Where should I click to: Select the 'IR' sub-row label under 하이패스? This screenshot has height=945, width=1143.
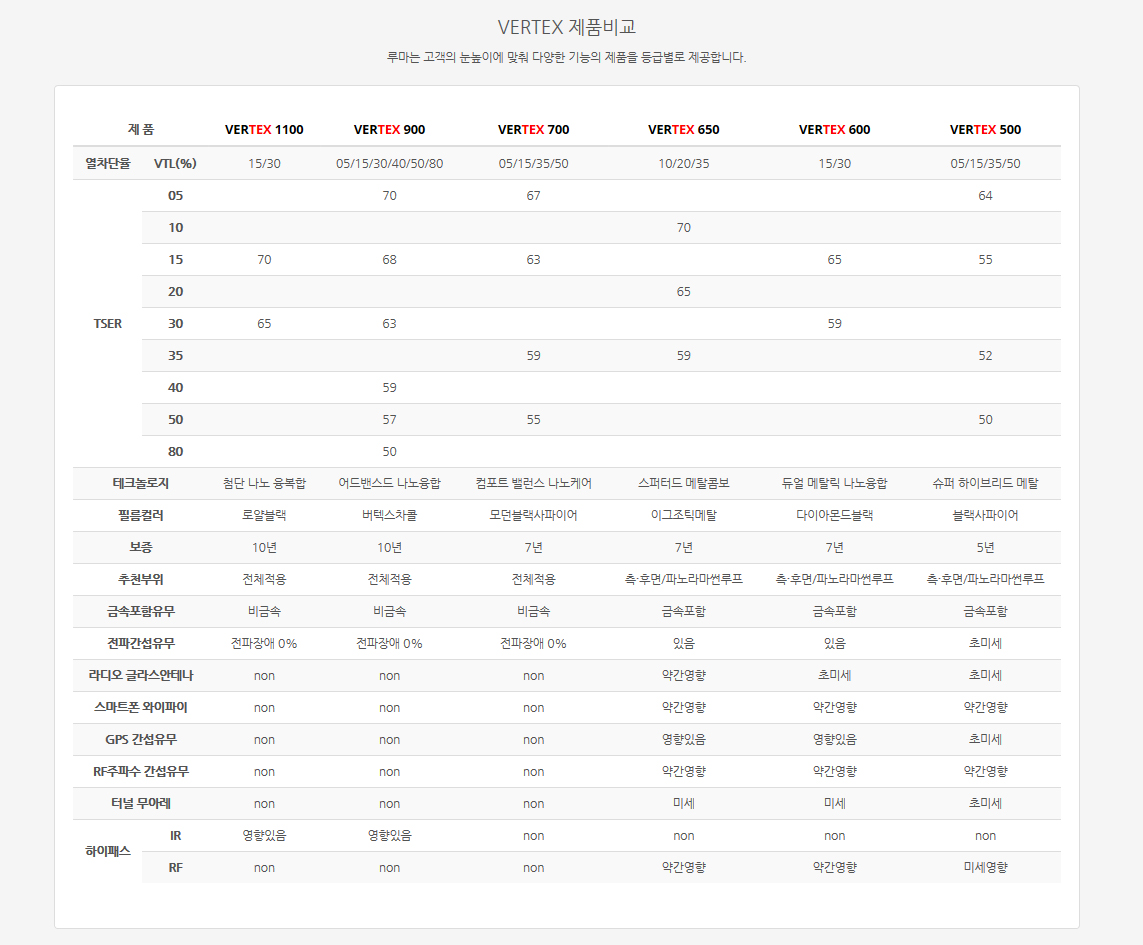[176, 836]
